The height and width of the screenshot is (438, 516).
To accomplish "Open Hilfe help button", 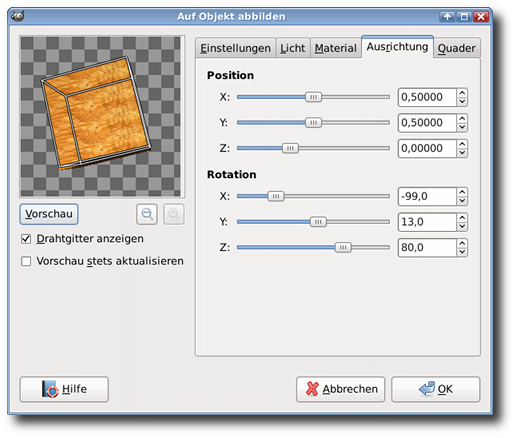I will click(x=64, y=389).
